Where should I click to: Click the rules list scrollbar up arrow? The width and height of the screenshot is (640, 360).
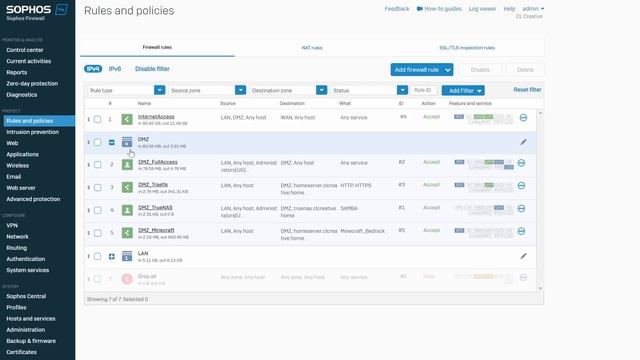click(540, 113)
